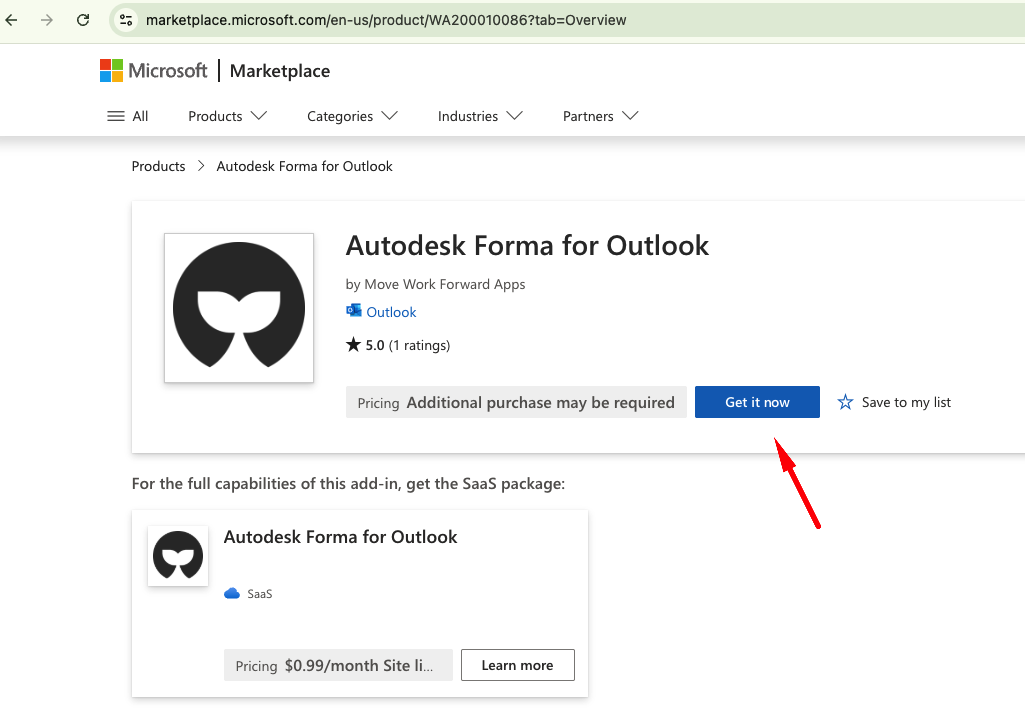The image size is (1025, 723).
Task: Expand the Products dropdown menu
Action: click(x=227, y=116)
